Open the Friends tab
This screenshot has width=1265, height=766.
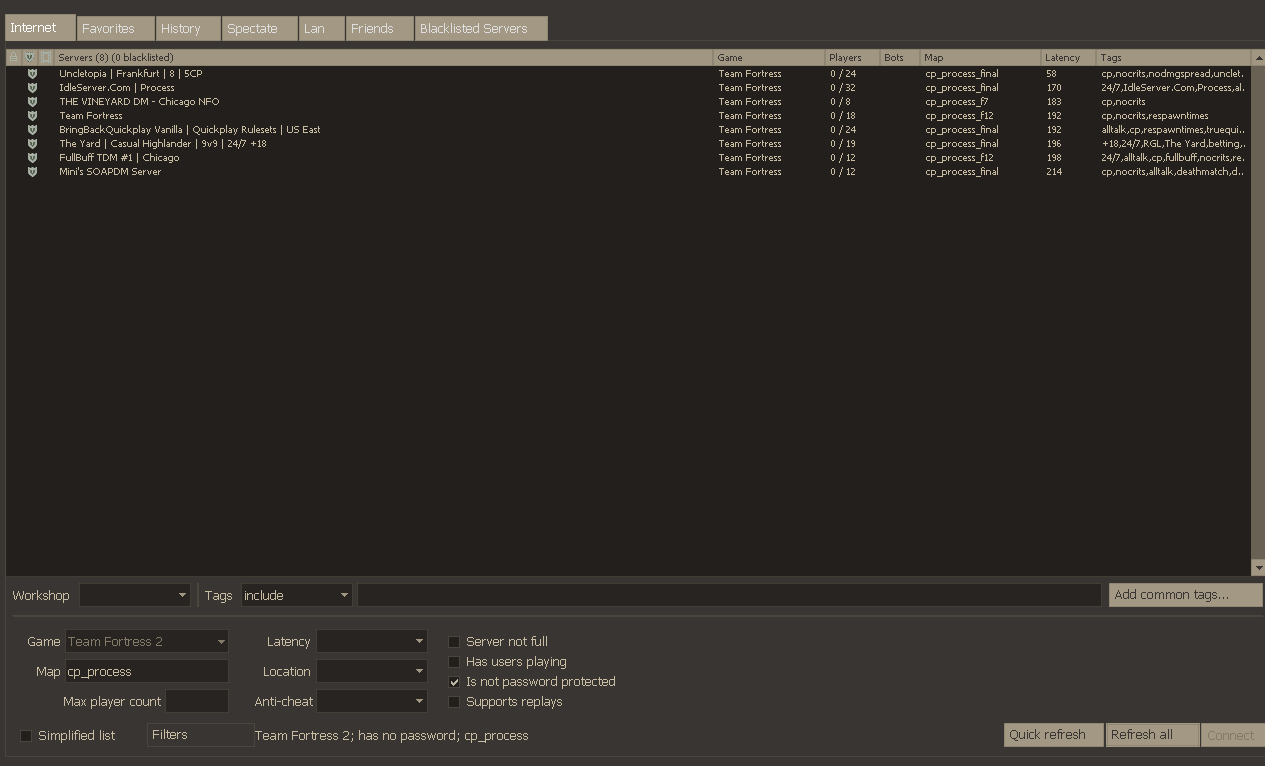click(x=379, y=29)
